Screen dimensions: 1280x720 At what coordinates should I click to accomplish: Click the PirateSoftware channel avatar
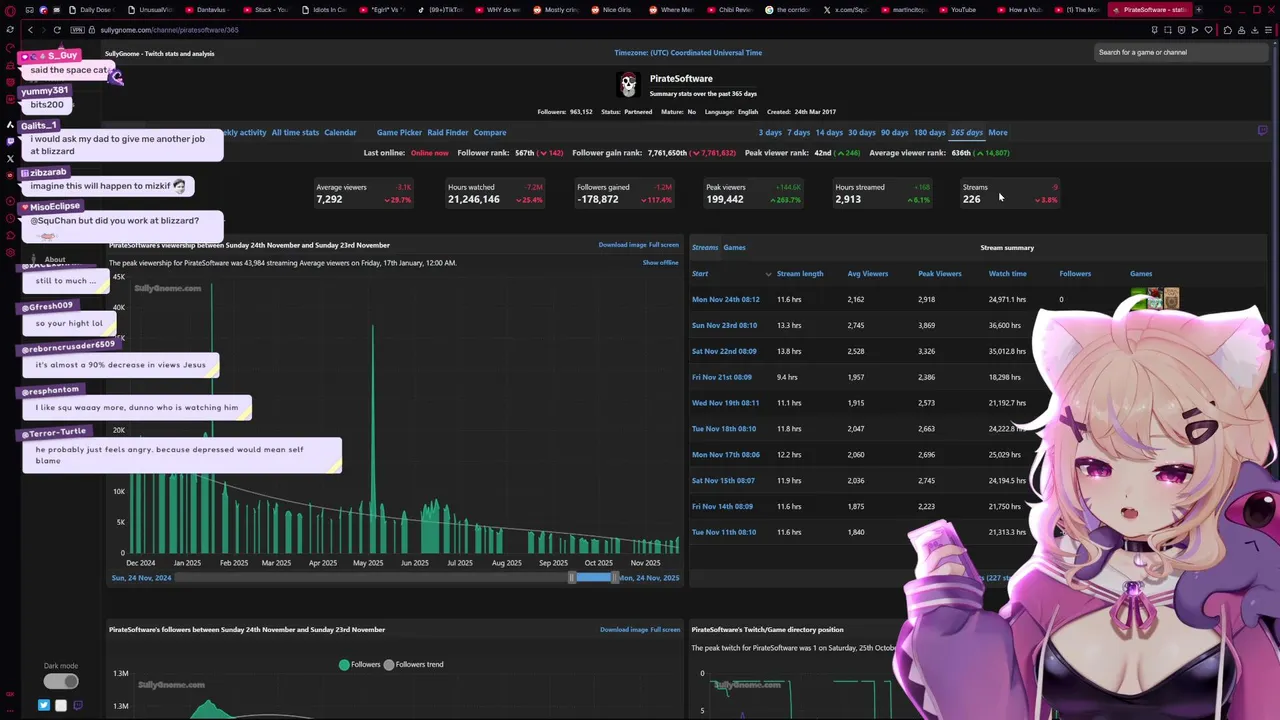point(628,84)
